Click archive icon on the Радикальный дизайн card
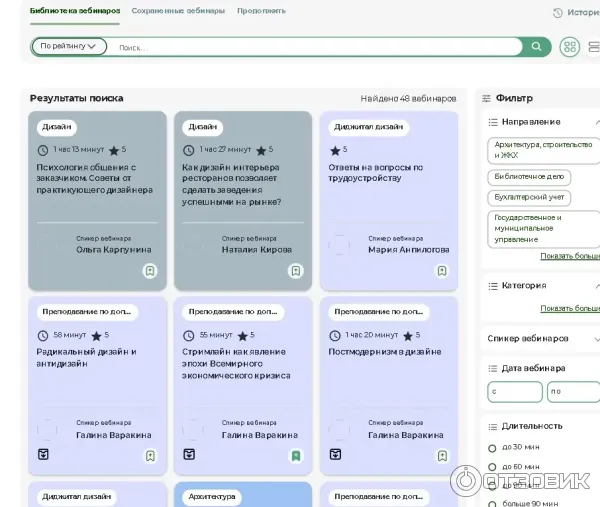 43,454
